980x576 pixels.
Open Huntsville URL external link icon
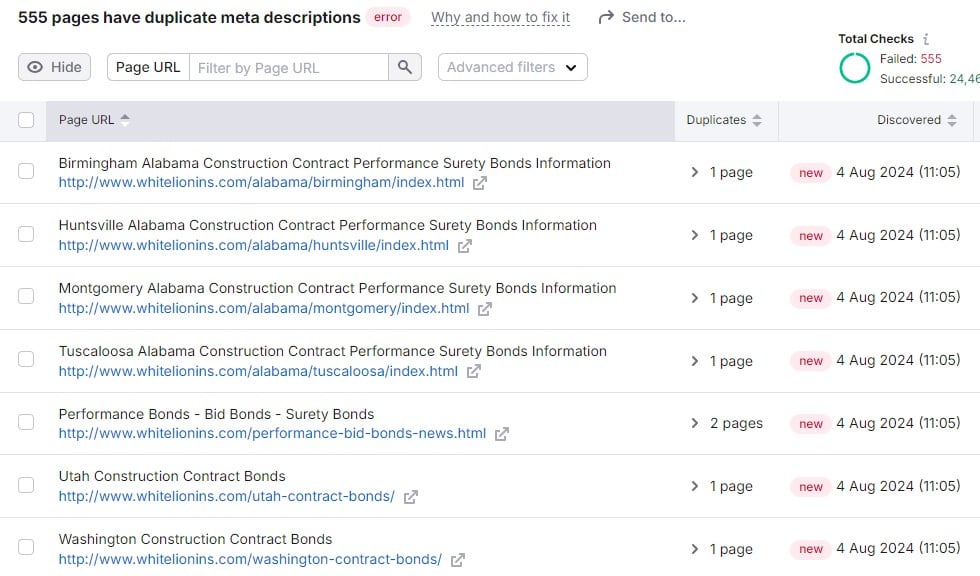click(x=465, y=246)
